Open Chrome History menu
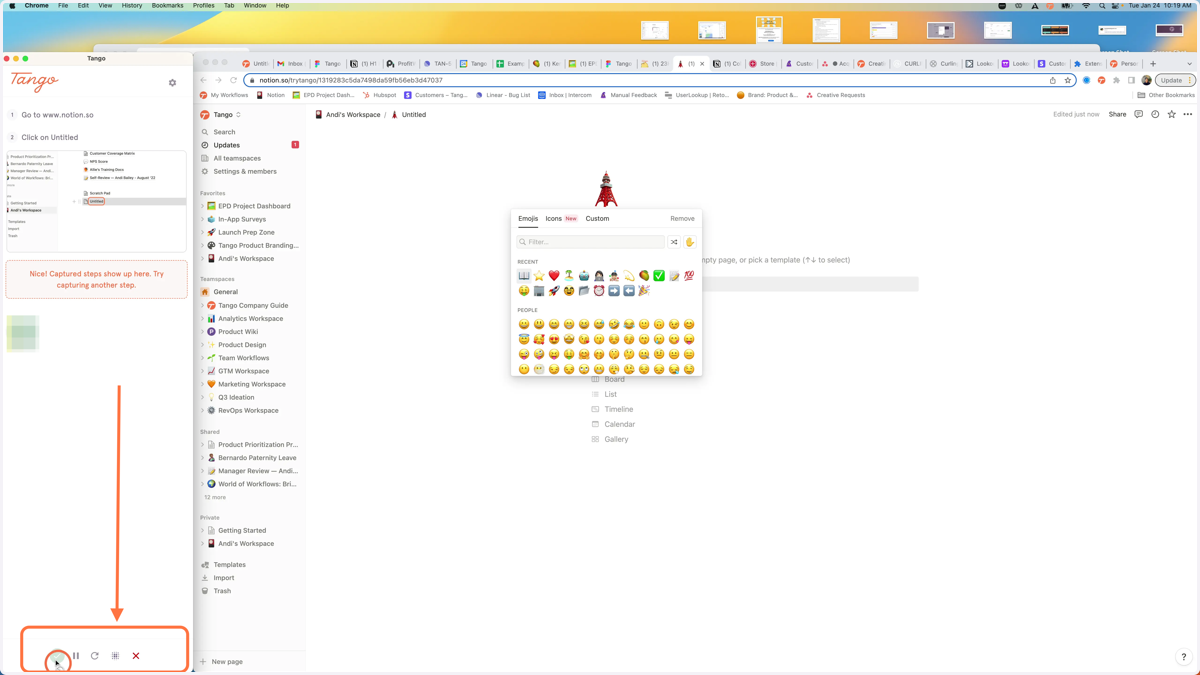 [x=132, y=5]
